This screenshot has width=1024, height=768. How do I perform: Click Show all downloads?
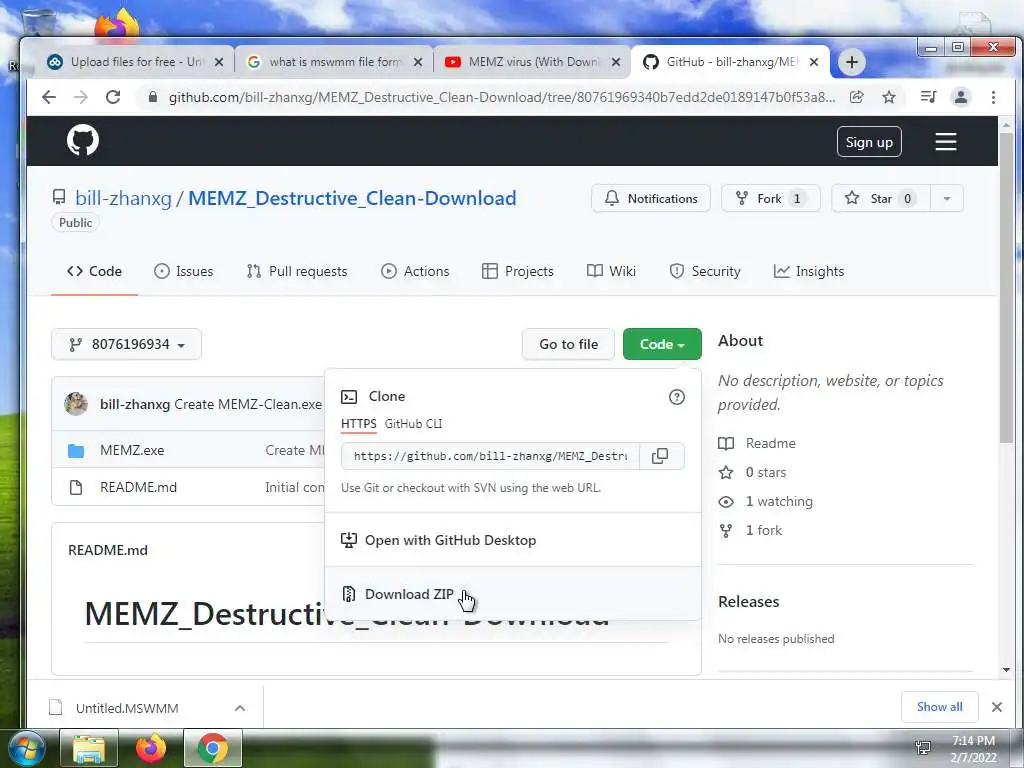(939, 707)
